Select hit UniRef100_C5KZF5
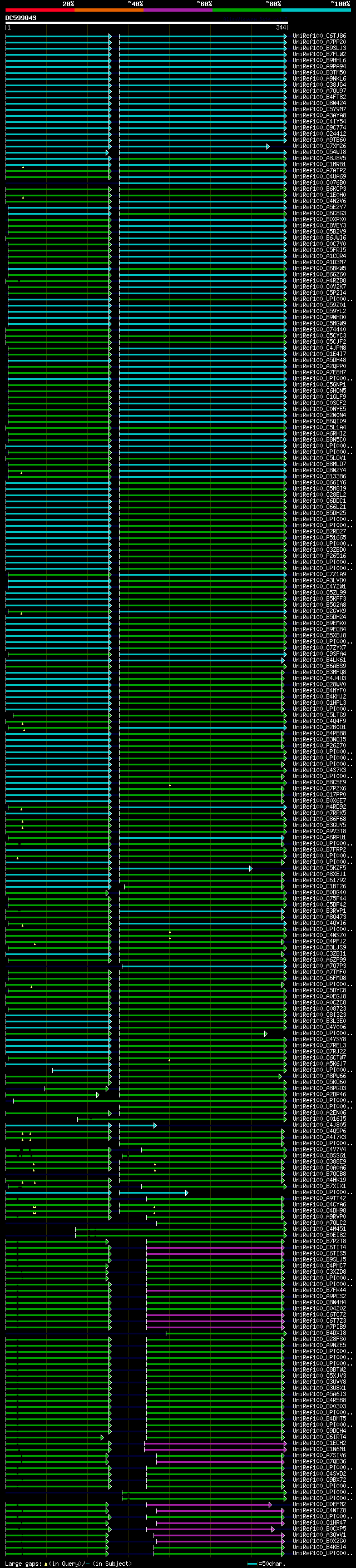This screenshot has height=1568, width=356. point(319,868)
